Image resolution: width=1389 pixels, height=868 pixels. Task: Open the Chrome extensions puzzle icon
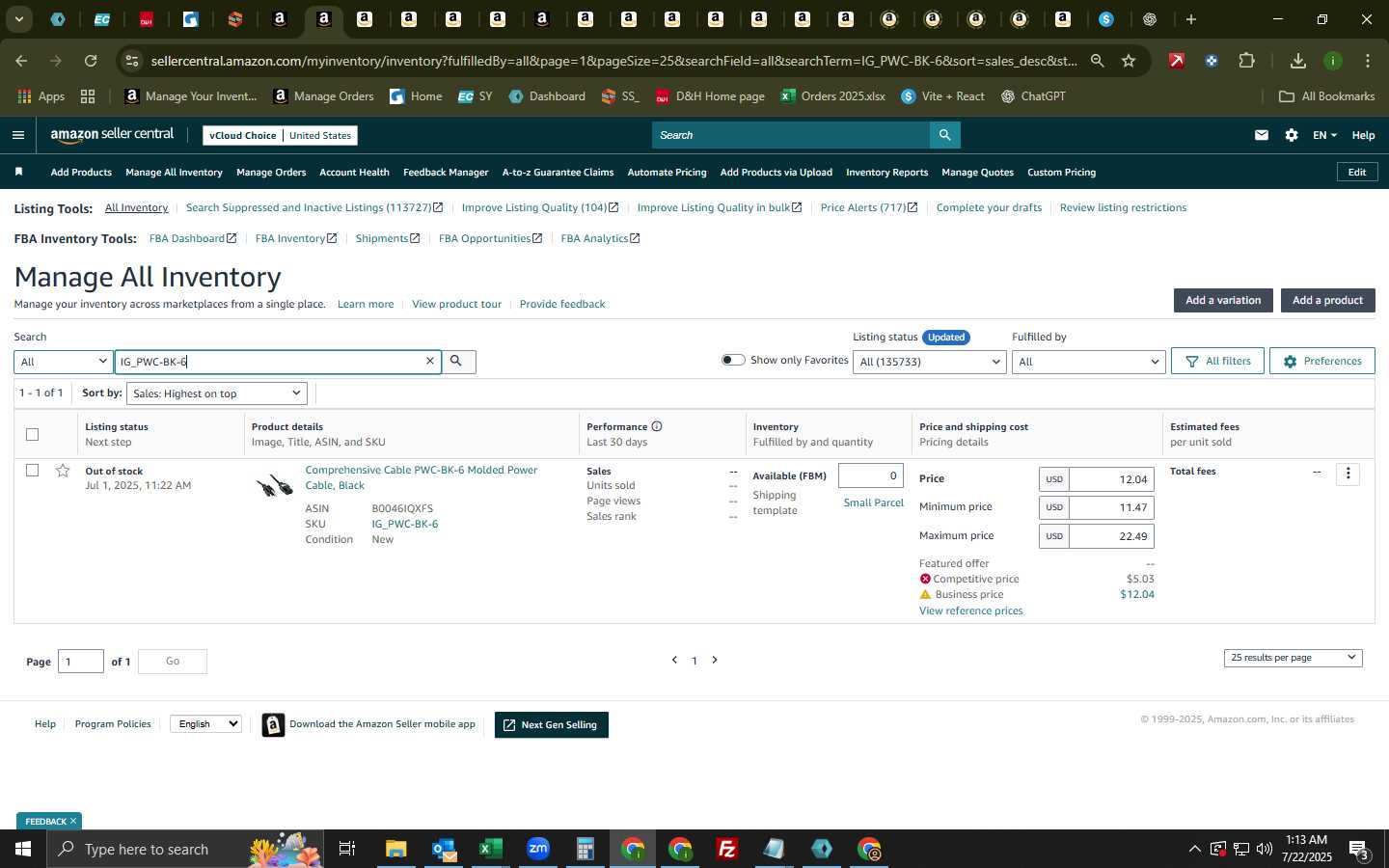pyautogui.click(x=1246, y=61)
